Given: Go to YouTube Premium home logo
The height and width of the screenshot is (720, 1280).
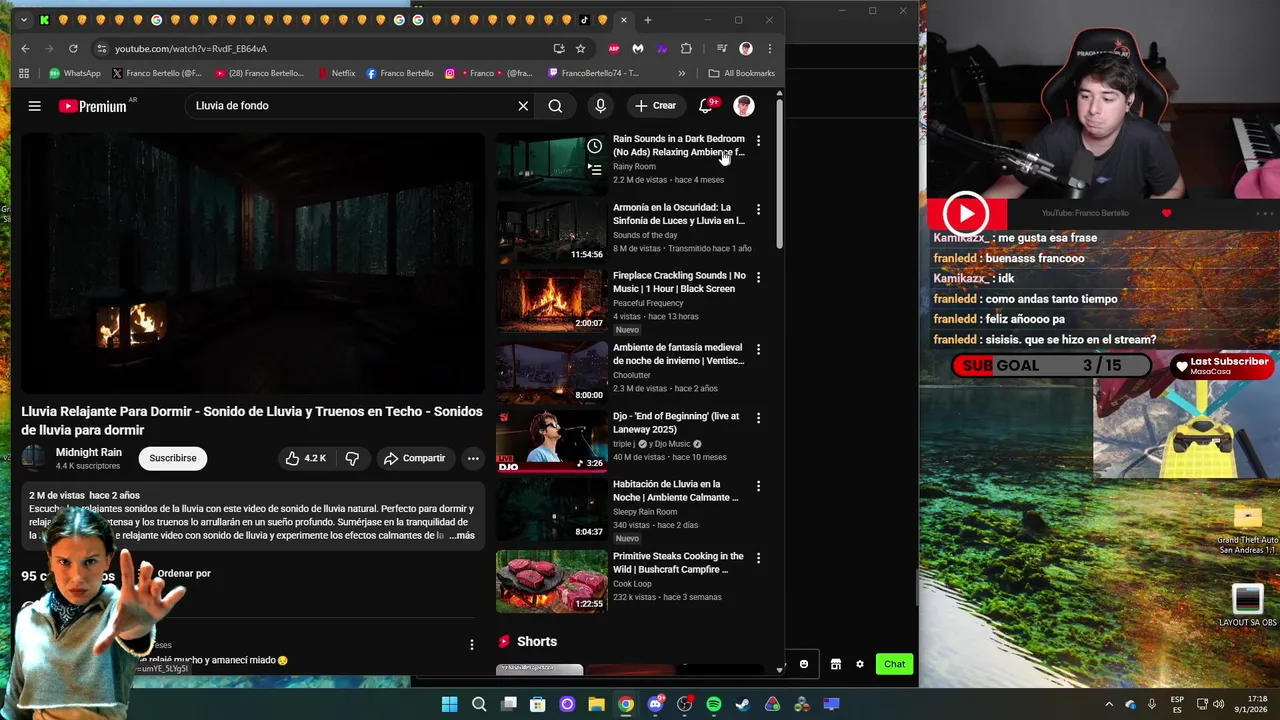Looking at the screenshot, I should click(93, 106).
